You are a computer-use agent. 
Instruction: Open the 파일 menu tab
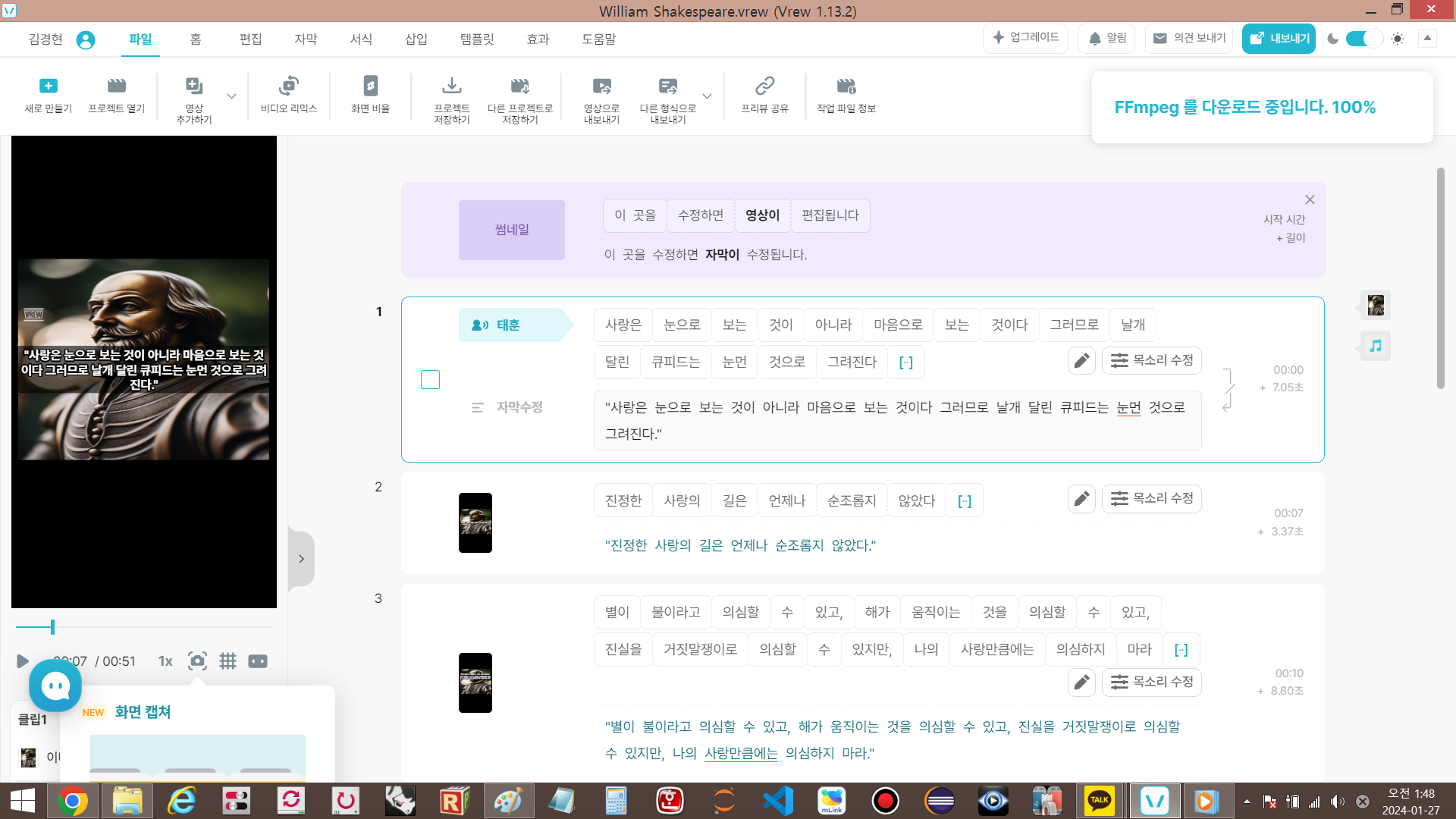point(140,39)
